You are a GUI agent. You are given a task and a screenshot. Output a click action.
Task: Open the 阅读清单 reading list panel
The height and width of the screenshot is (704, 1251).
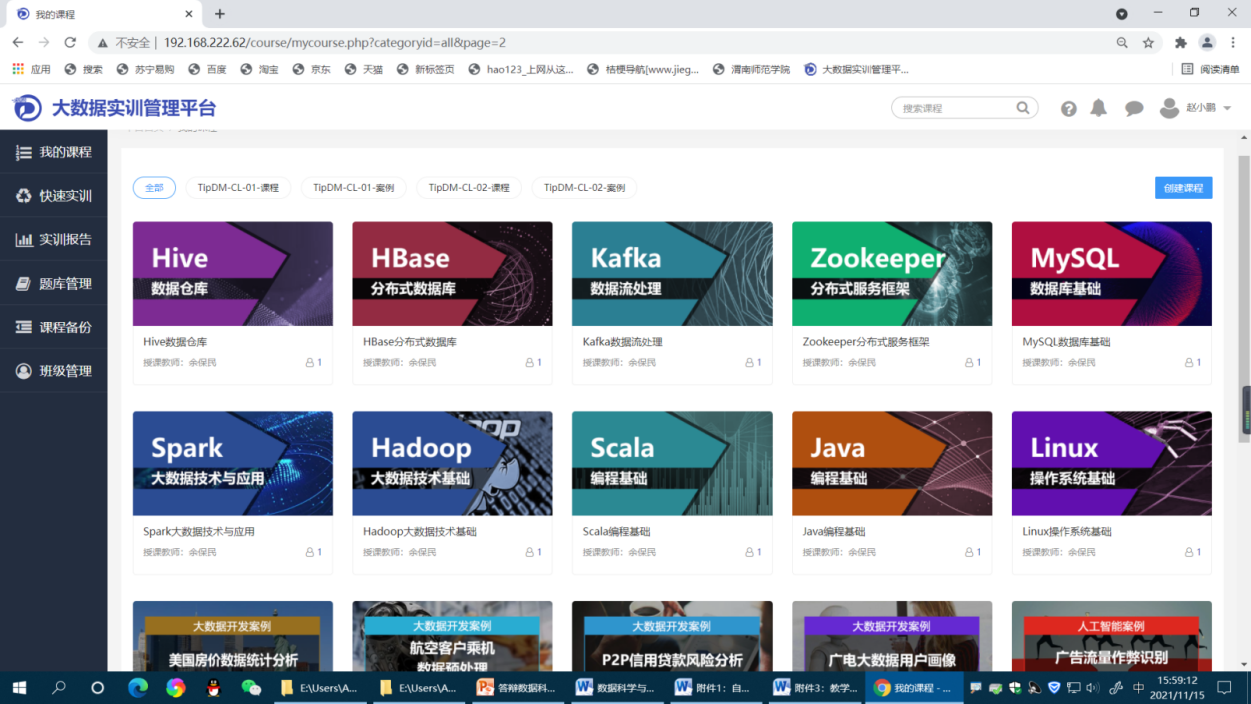point(1210,69)
